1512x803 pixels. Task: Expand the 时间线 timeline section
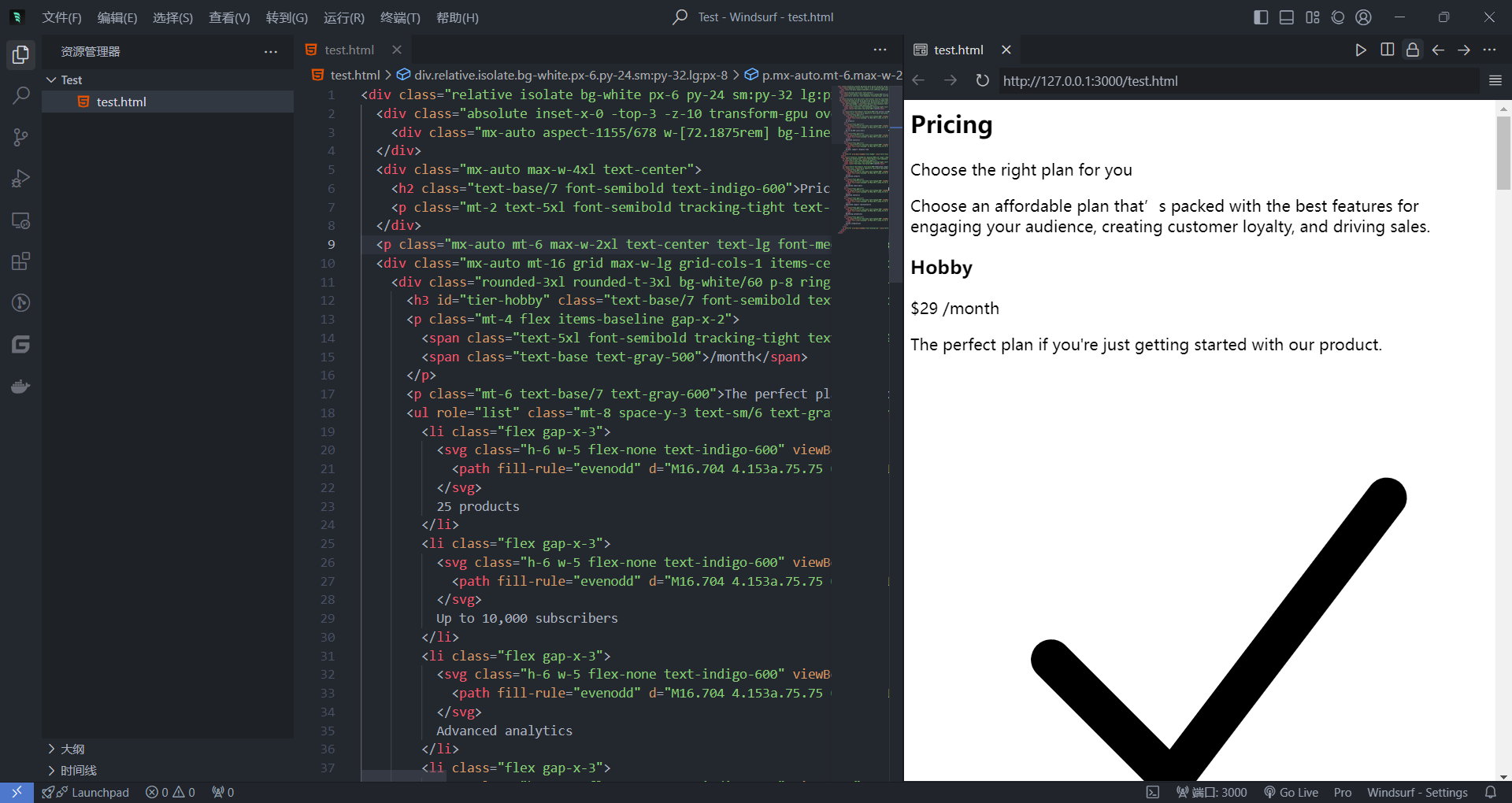(x=52, y=770)
